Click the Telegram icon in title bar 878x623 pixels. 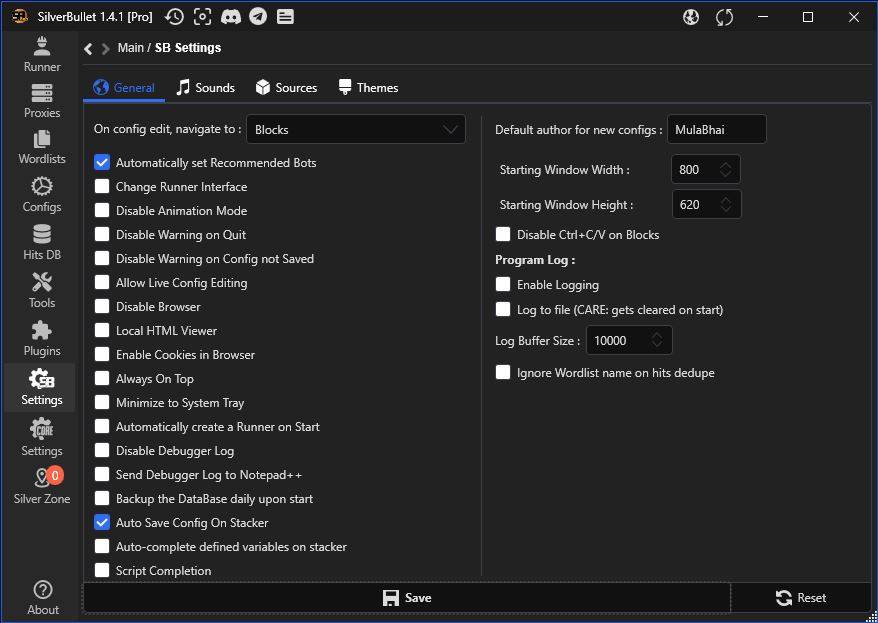click(258, 17)
